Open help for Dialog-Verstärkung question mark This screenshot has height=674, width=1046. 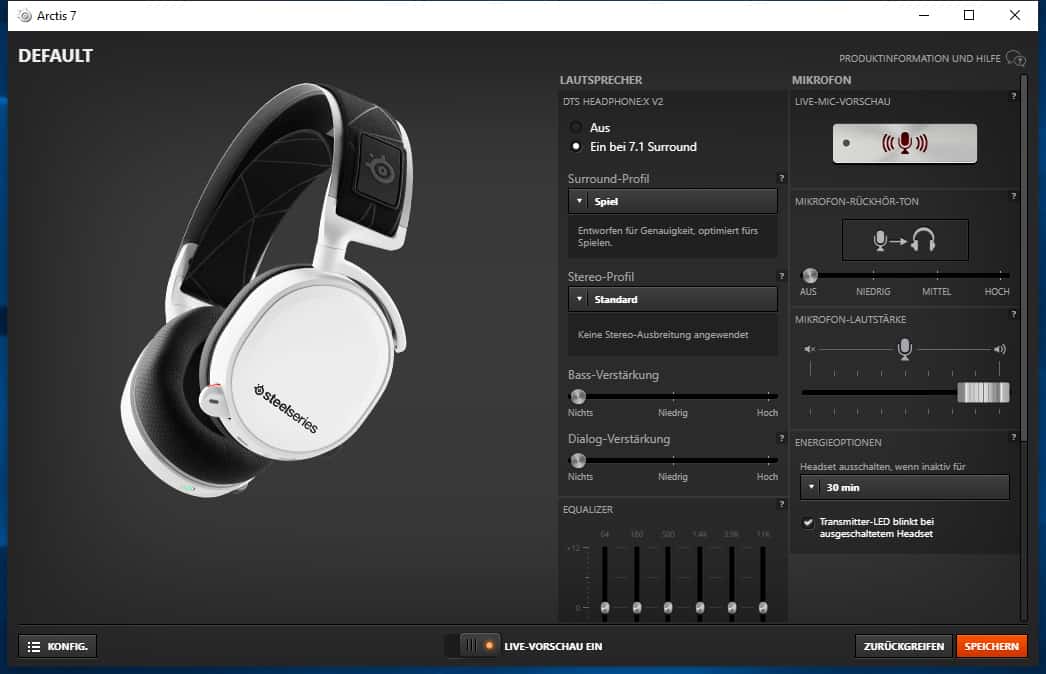(x=781, y=438)
